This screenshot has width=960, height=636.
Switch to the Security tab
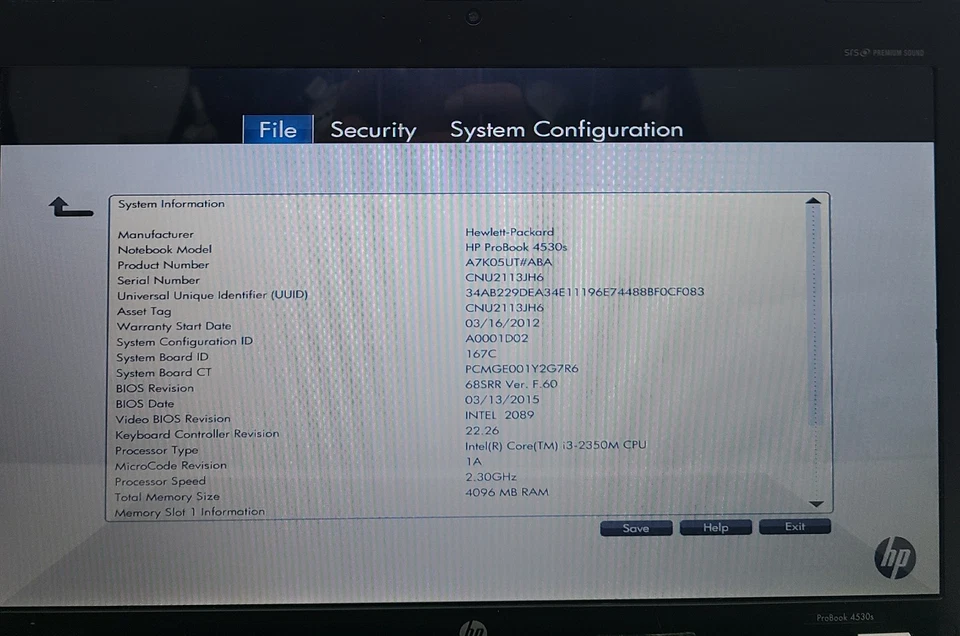(x=372, y=129)
